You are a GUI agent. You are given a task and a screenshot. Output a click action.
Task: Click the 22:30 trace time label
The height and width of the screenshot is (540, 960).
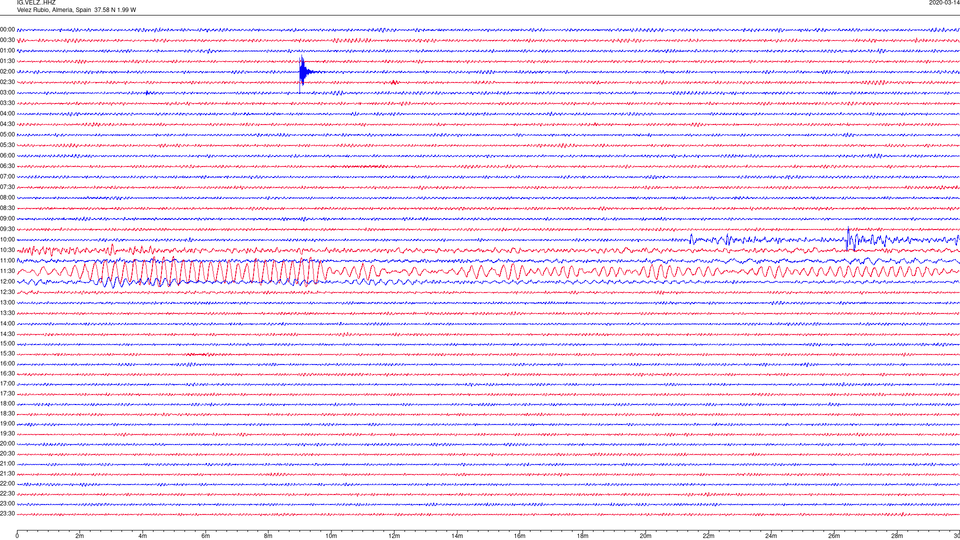tap(7, 494)
